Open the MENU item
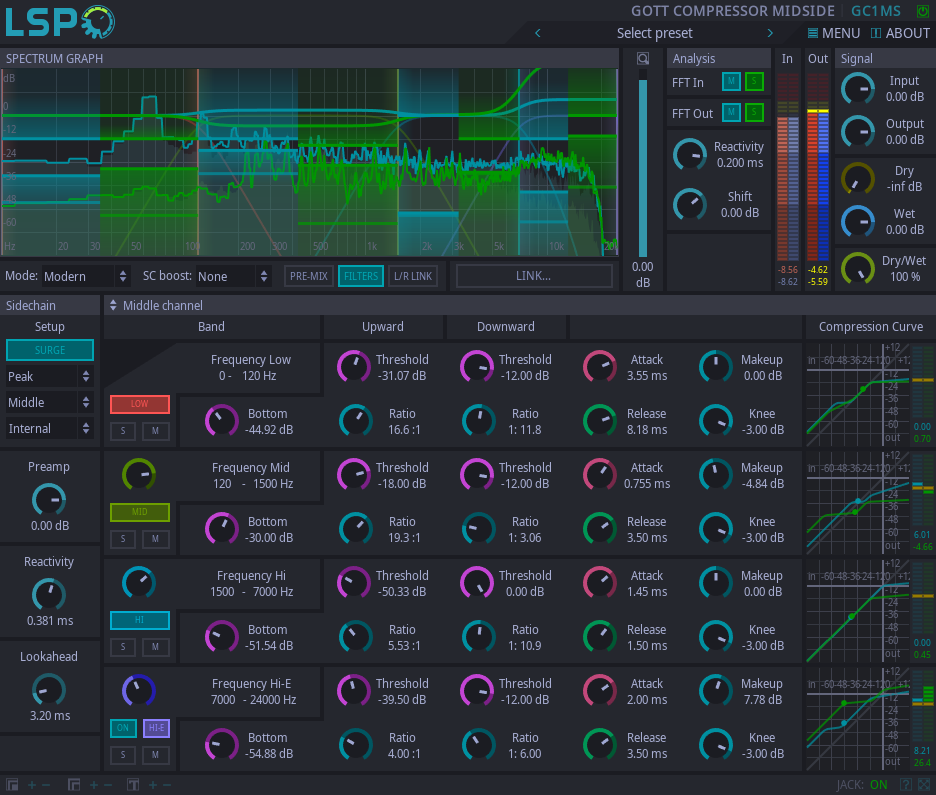 point(833,33)
